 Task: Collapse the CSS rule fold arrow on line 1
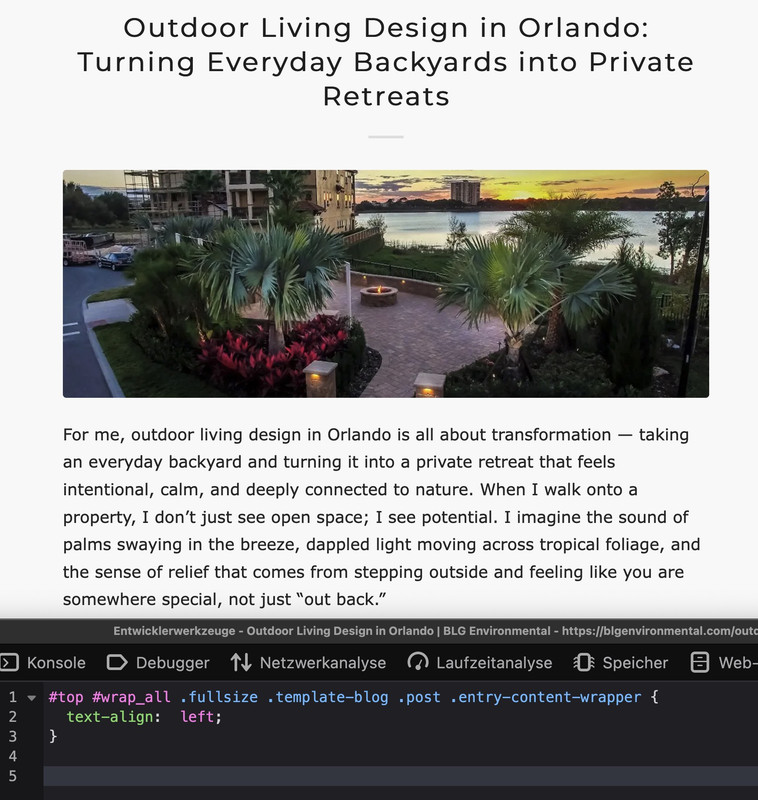[32, 697]
